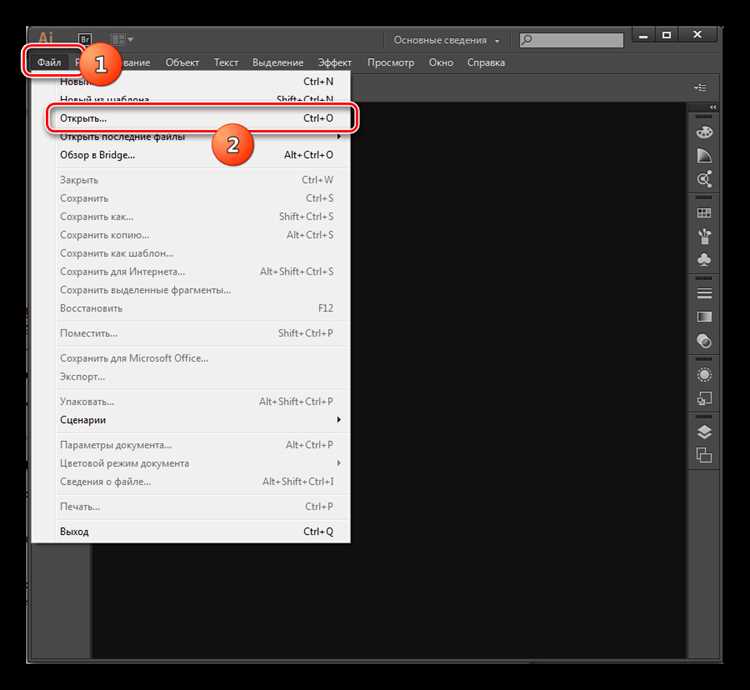Close the Illustrator window
The image size is (750, 690).
[698, 35]
